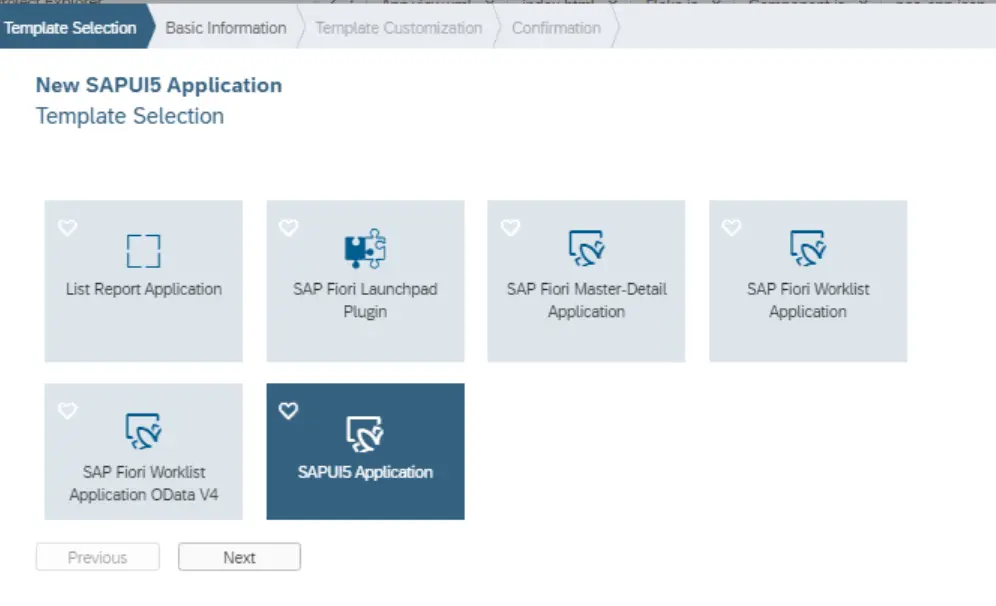This screenshot has width=996, height=606.
Task: Go to the Template Selection wizard step
Action: click(70, 28)
